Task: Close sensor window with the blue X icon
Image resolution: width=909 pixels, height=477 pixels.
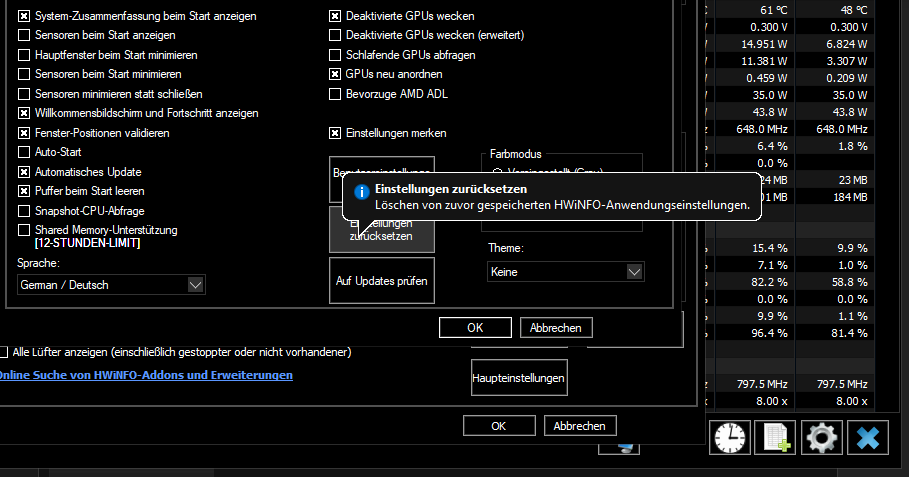Action: 868,438
